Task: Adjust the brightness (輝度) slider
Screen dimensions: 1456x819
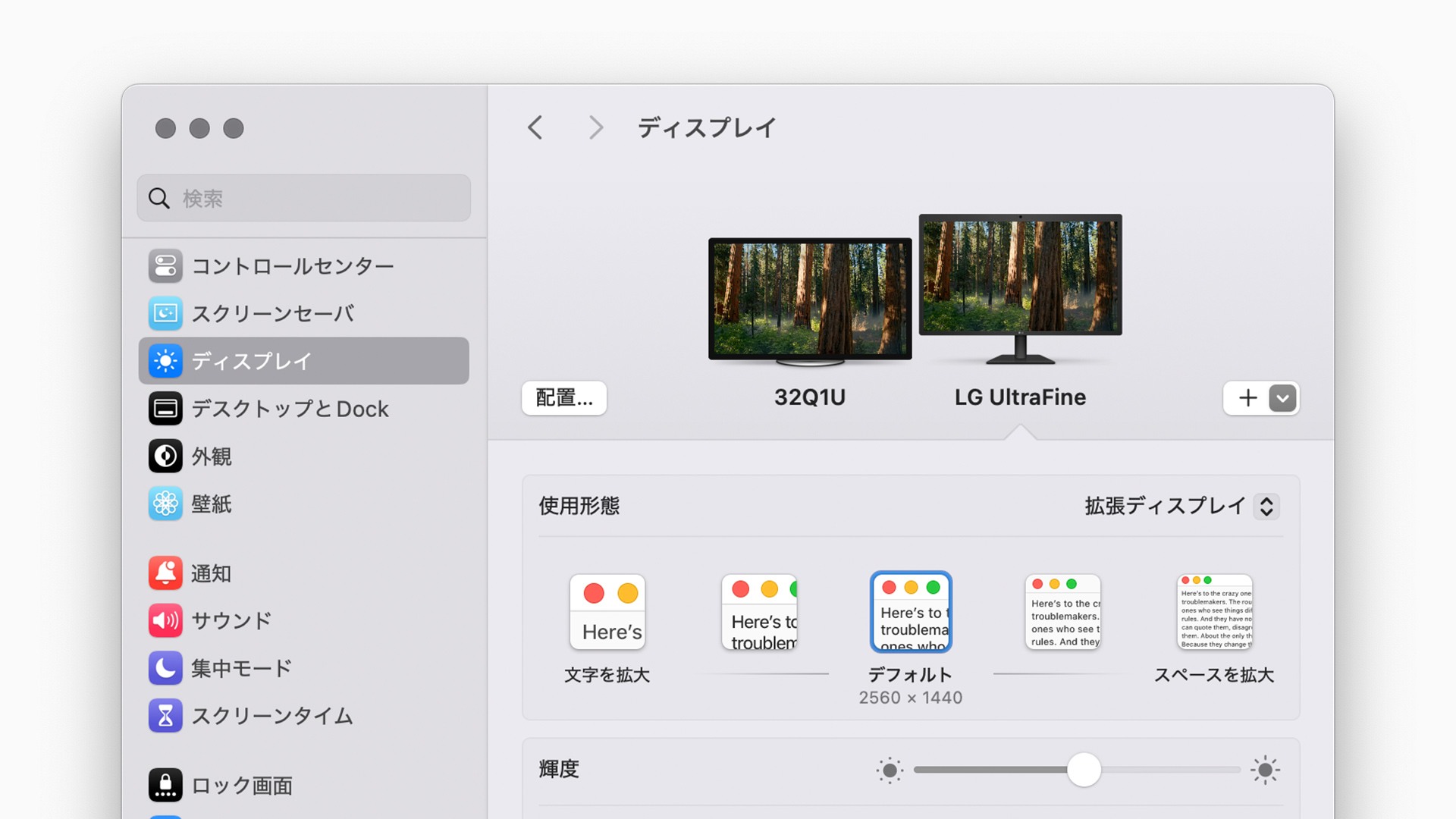Action: pyautogui.click(x=1084, y=769)
